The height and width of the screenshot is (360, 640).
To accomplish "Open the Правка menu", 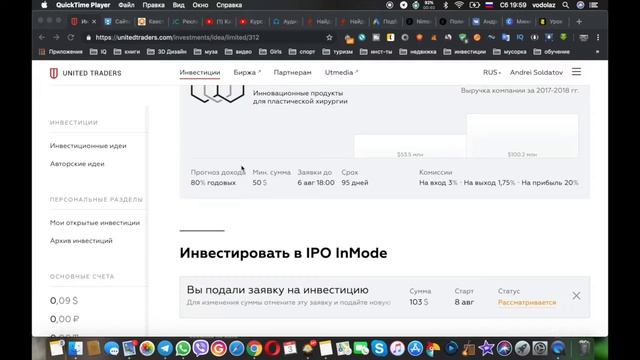I will pyautogui.click(x=153, y=5).
